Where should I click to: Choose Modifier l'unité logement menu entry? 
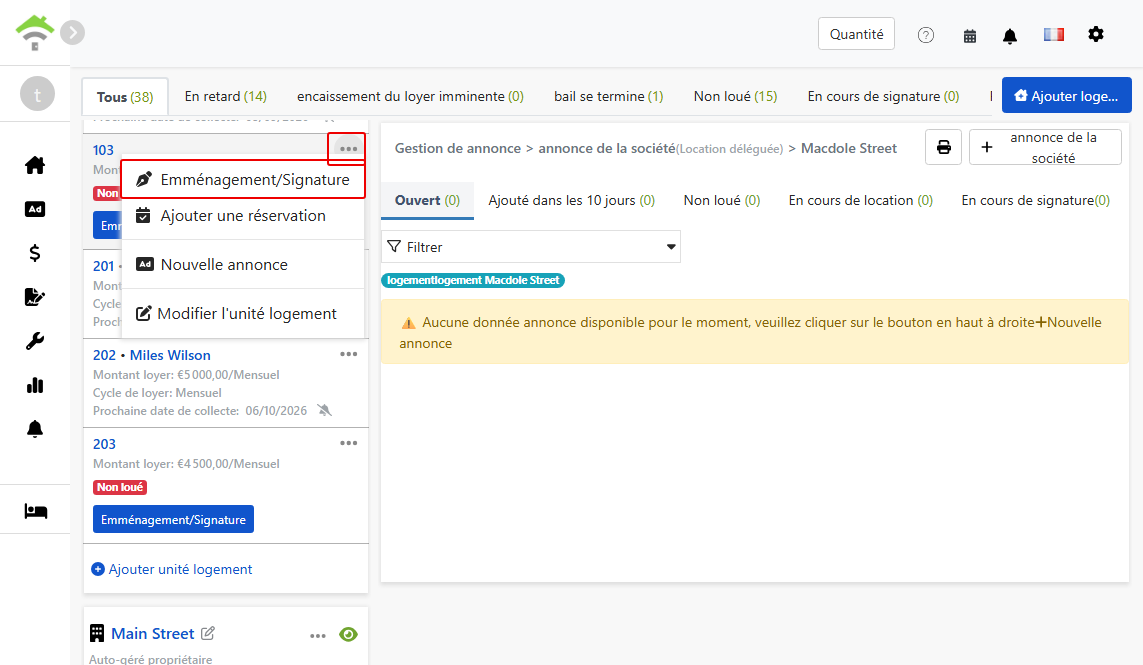(x=243, y=314)
